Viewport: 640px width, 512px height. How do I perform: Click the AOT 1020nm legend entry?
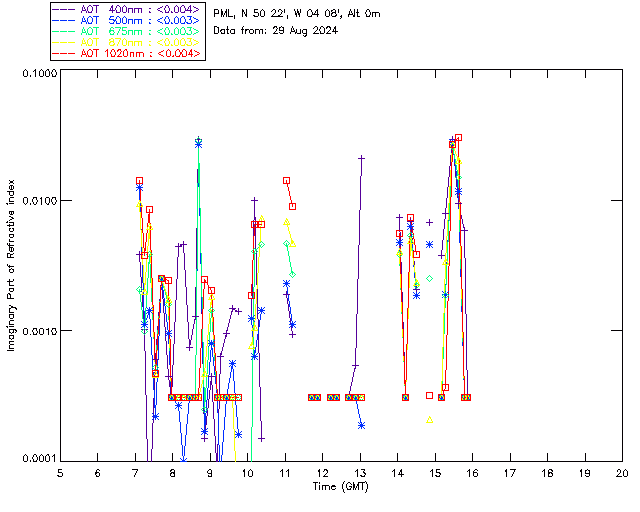coord(127,53)
